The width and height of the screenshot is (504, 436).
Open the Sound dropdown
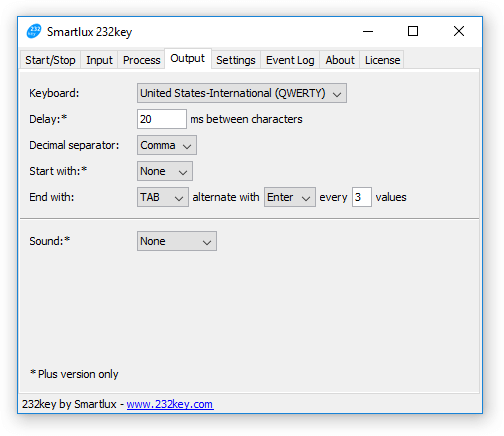[177, 241]
